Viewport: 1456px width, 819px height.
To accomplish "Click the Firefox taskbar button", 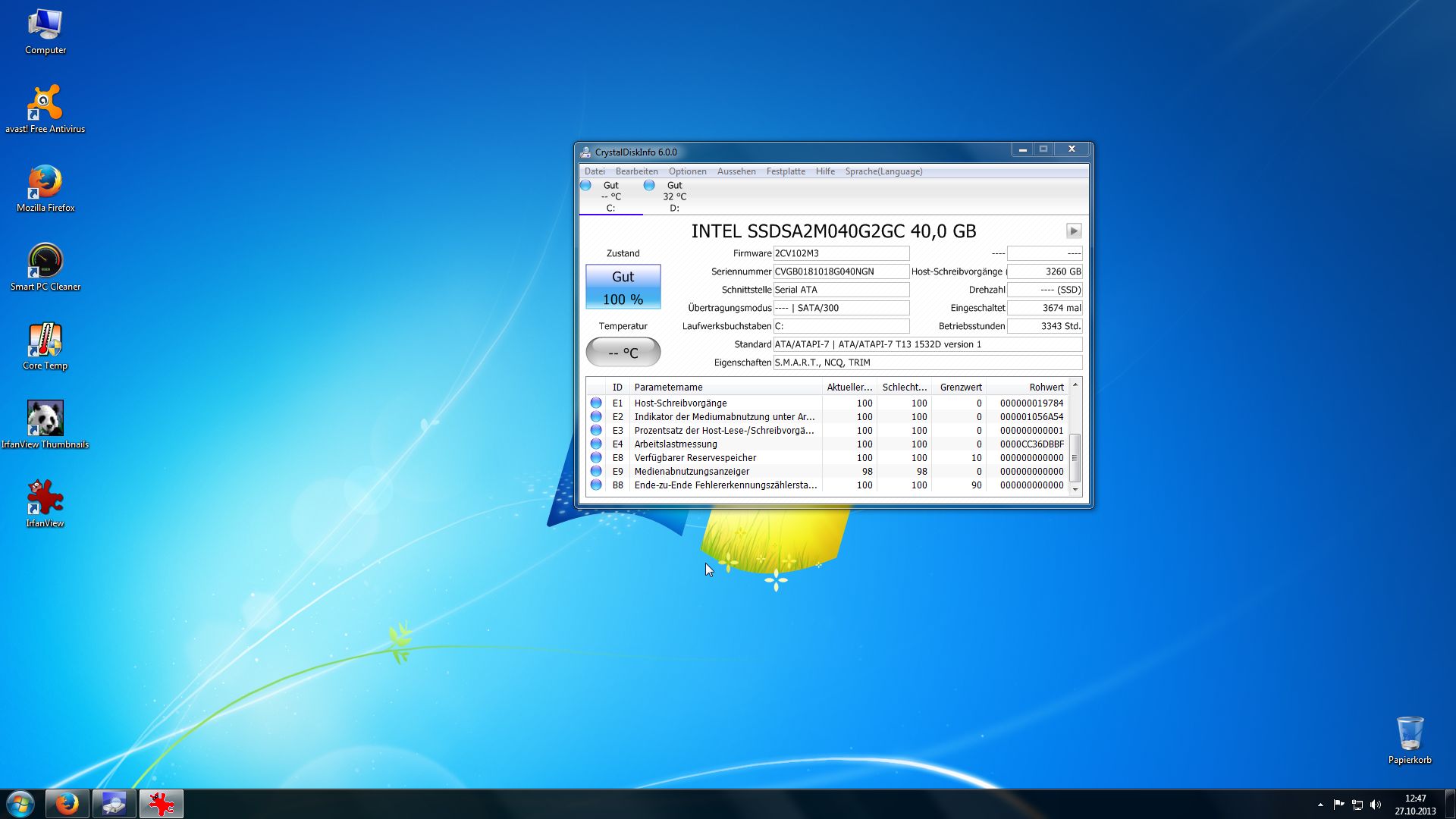I will point(67,804).
